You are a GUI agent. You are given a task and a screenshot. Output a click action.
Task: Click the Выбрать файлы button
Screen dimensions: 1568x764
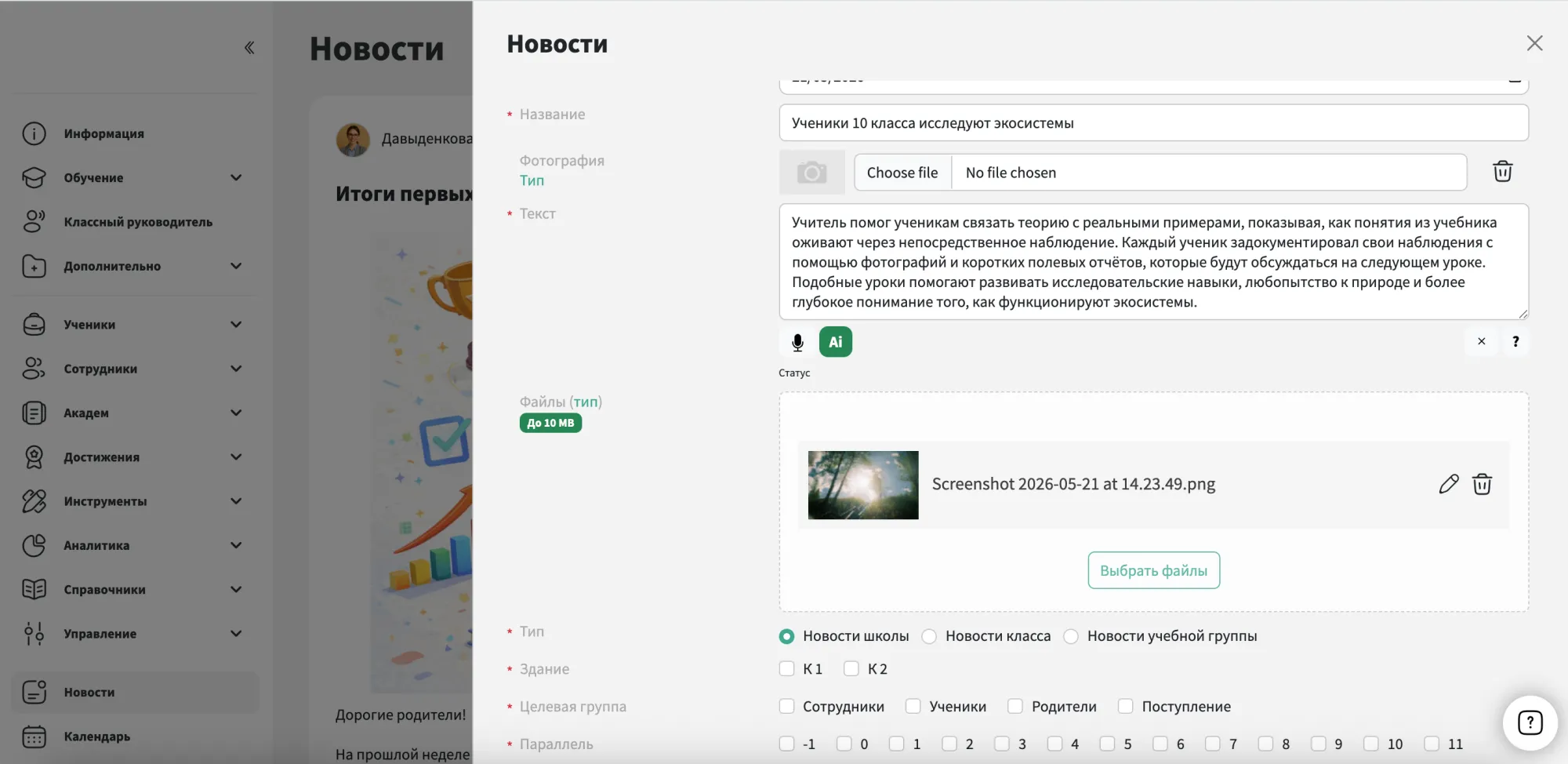pos(1153,570)
